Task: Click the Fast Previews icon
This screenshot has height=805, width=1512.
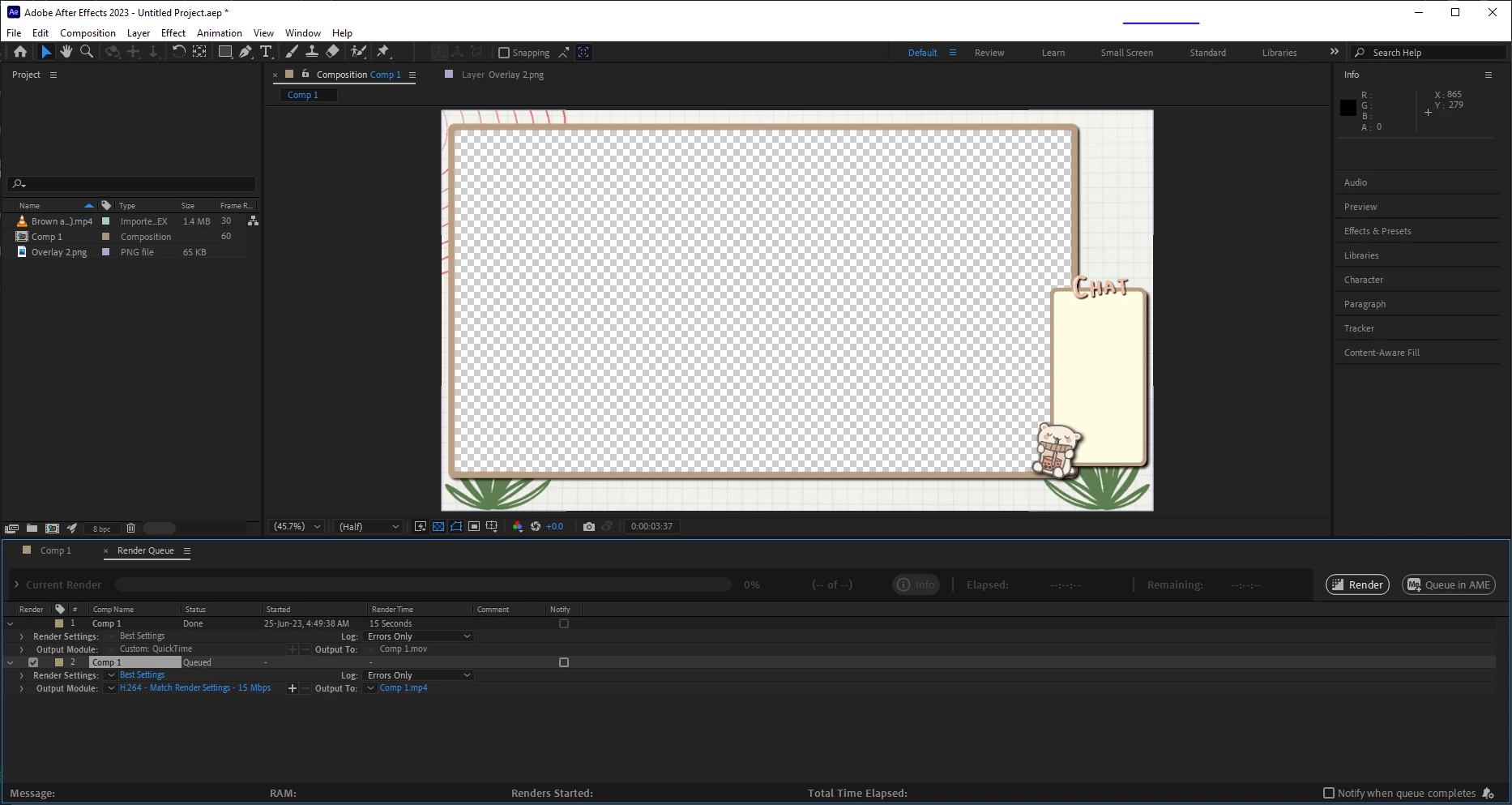Action: (x=421, y=527)
